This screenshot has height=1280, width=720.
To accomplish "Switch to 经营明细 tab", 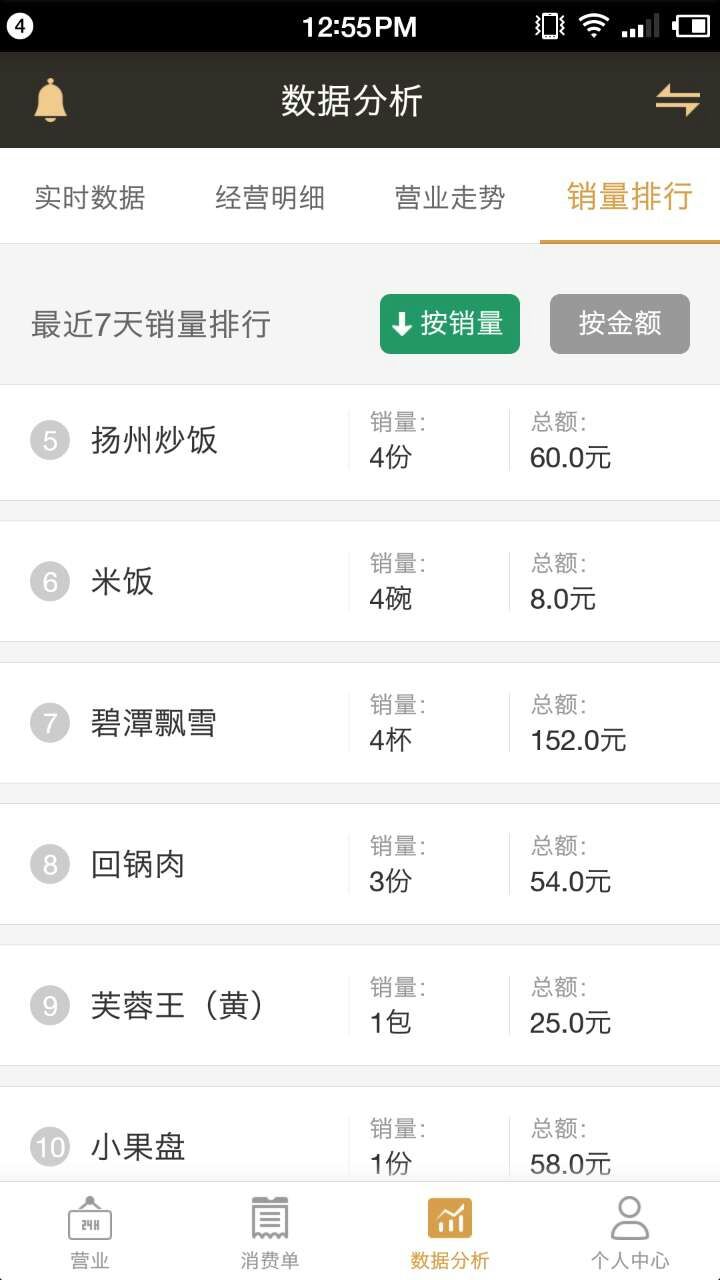I will click(270, 197).
